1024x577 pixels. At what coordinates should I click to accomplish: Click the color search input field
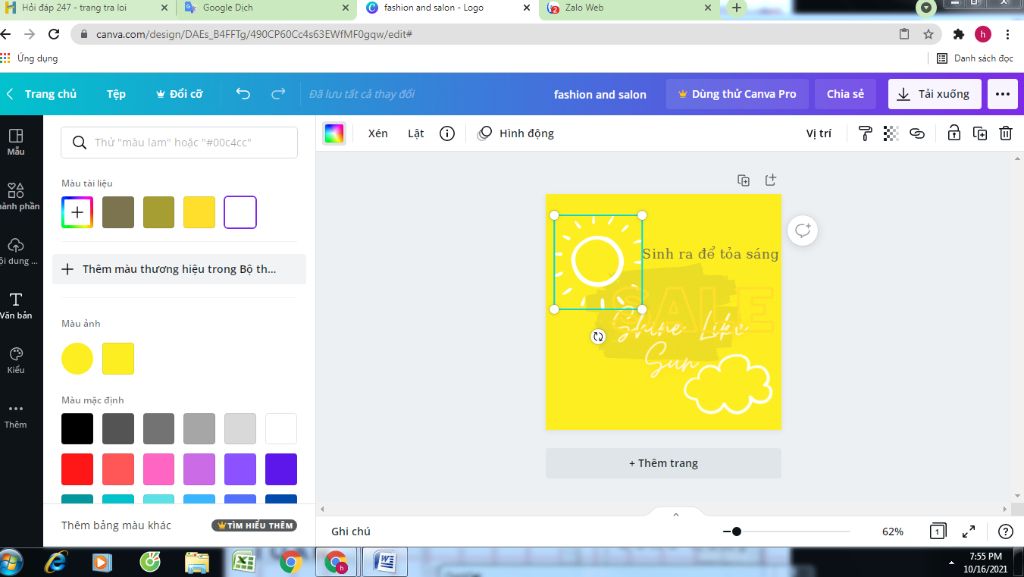coord(179,142)
